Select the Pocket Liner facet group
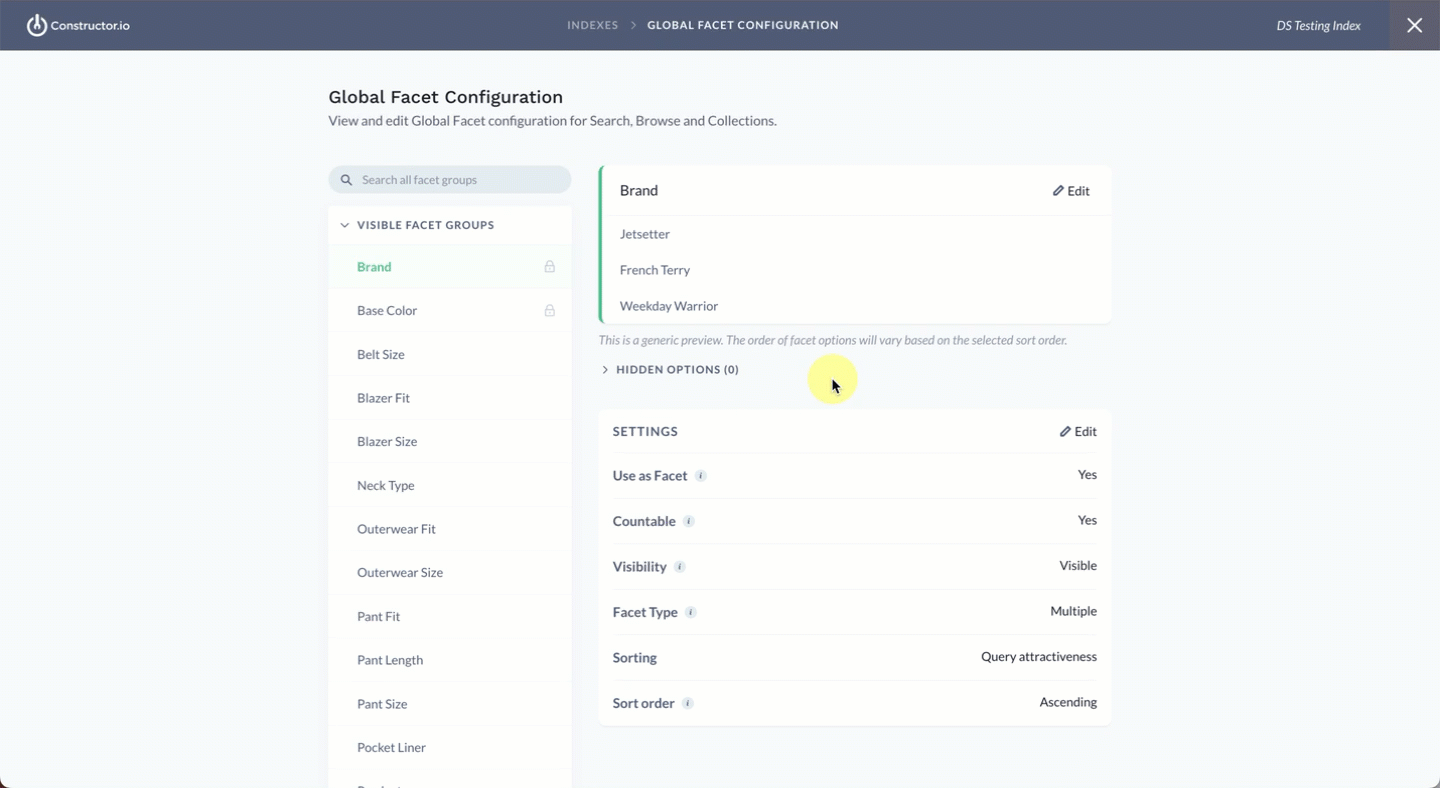Image resolution: width=1440 pixels, height=788 pixels. coord(450,747)
